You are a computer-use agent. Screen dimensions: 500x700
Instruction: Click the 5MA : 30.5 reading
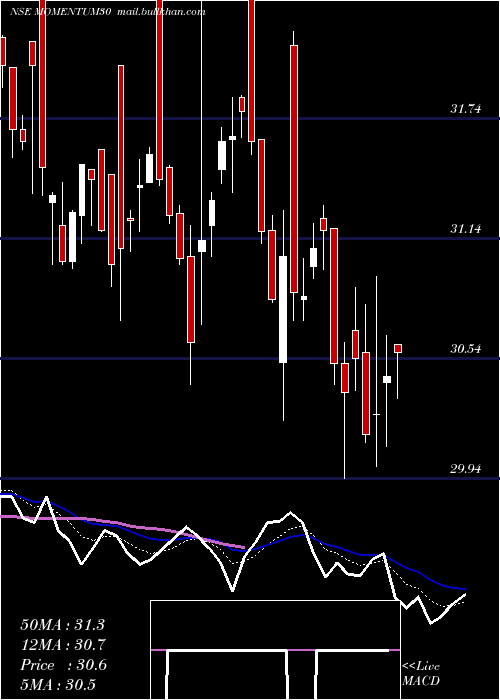[58, 685]
